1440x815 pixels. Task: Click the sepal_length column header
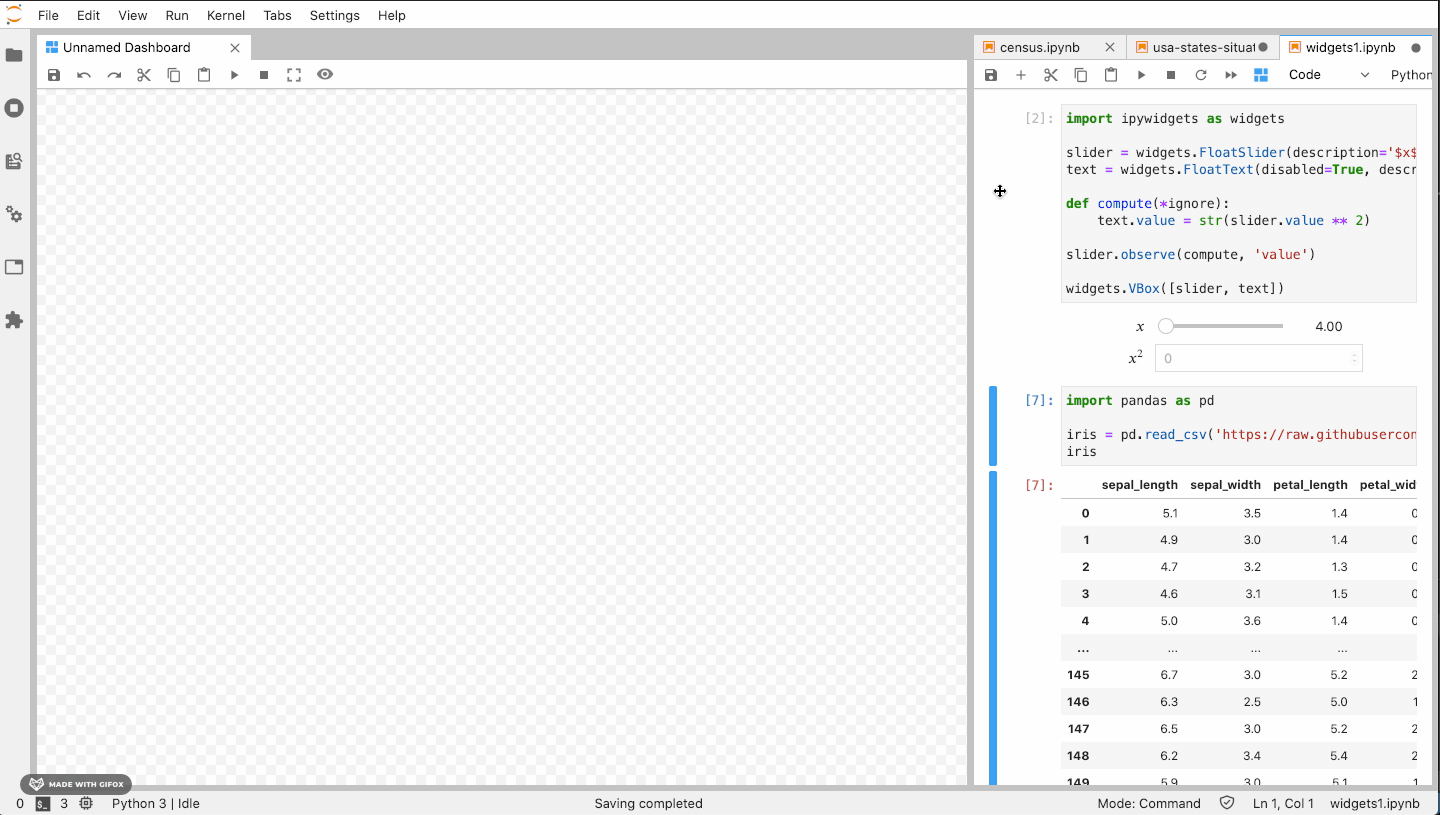pos(1140,485)
